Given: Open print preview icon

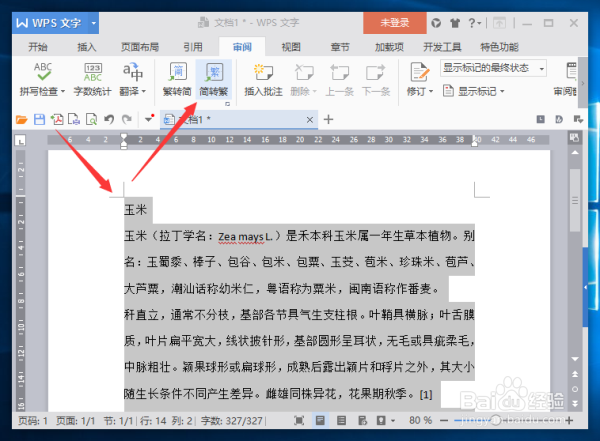Looking at the screenshot, I should coord(91,120).
